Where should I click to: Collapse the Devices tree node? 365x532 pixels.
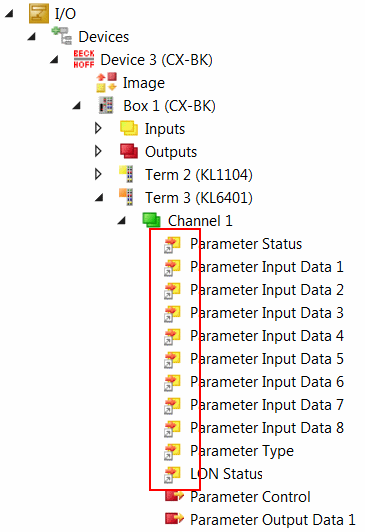pyautogui.click(x=32, y=36)
